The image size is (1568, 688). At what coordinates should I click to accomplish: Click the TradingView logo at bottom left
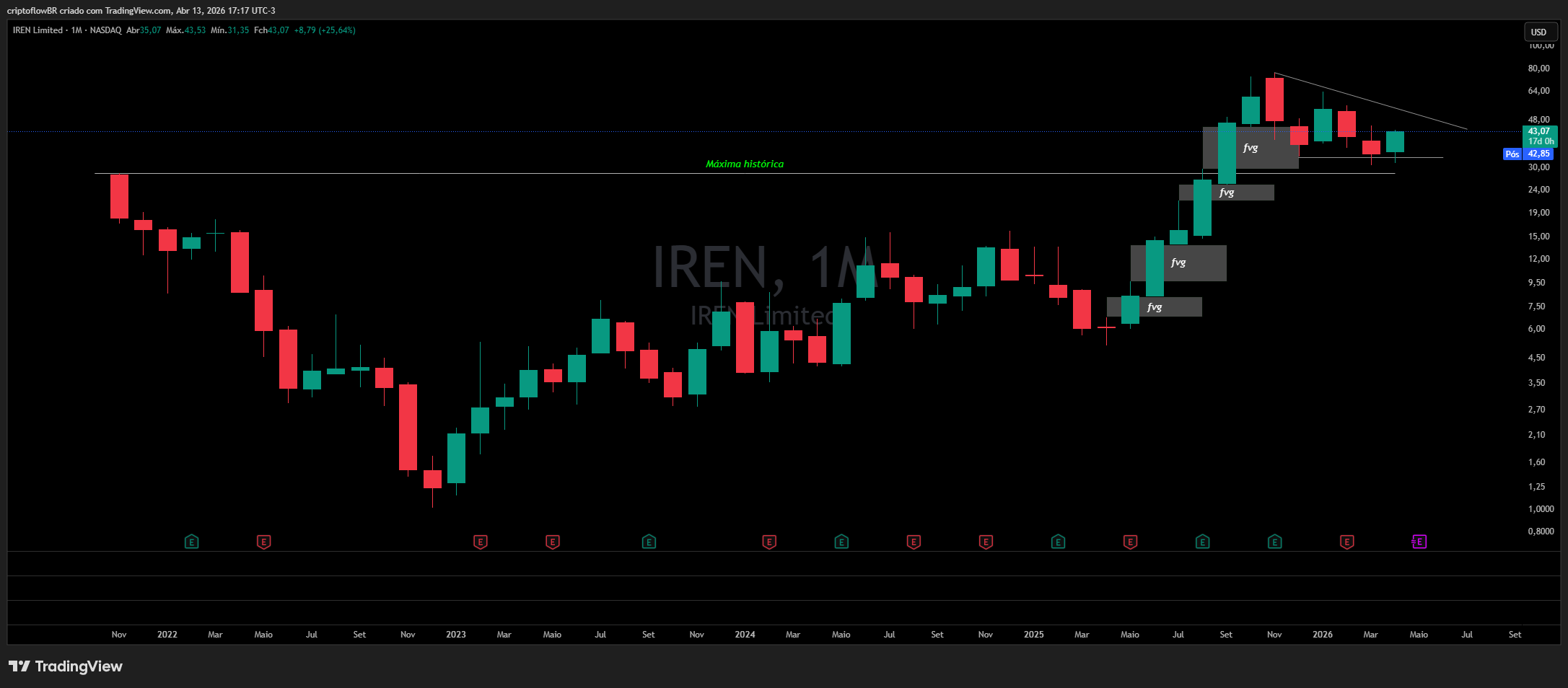pyautogui.click(x=65, y=666)
